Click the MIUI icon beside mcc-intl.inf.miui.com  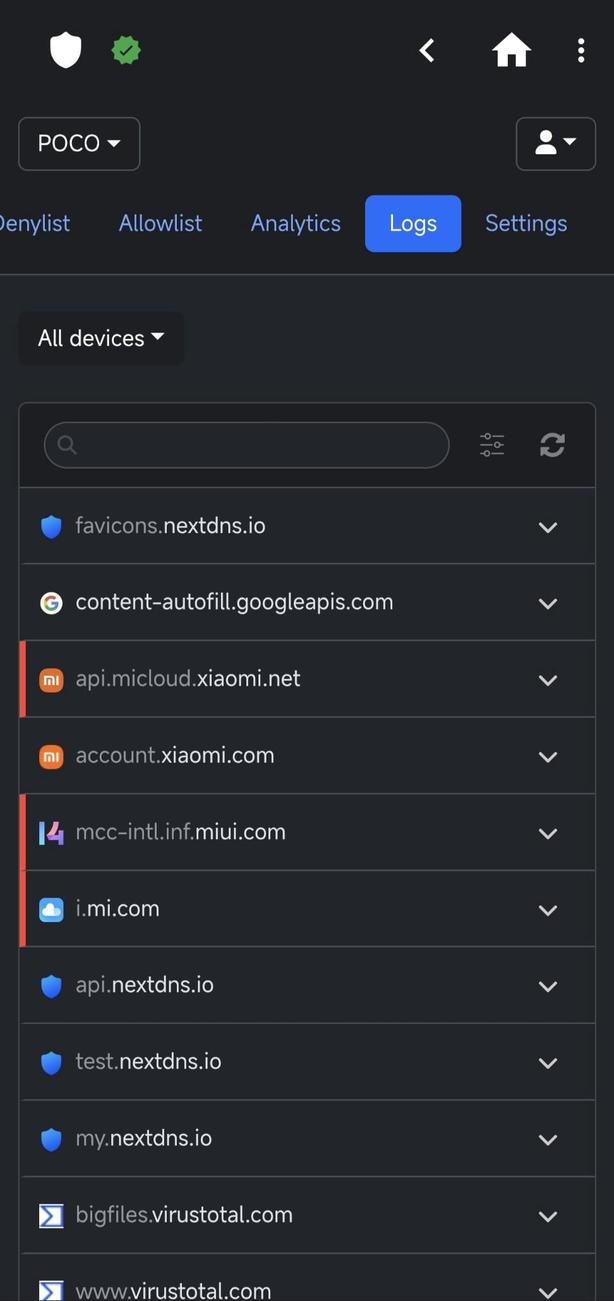click(x=51, y=832)
